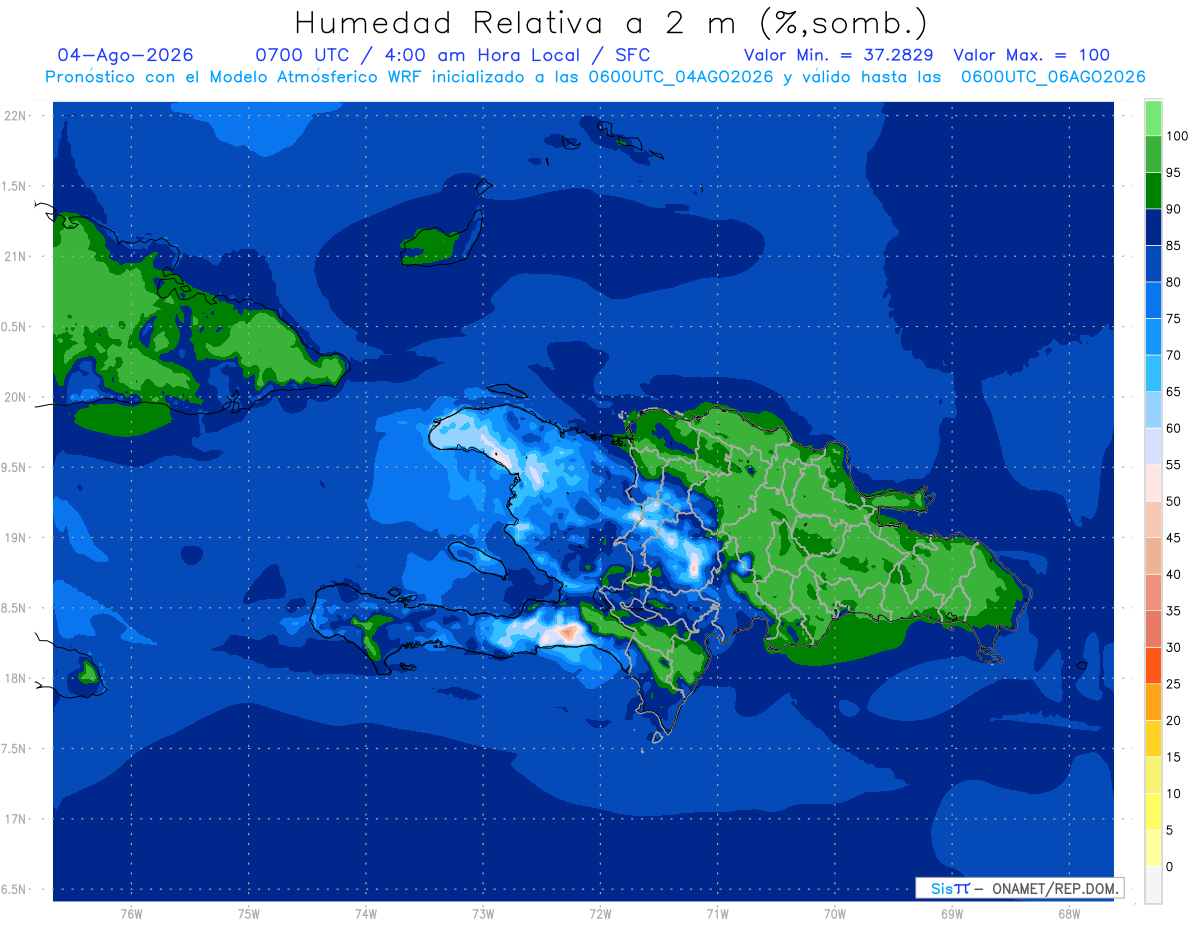Click the "SisTT – ONAMET/REP.DOM." credit label
The image size is (1200, 927).
tap(1019, 888)
